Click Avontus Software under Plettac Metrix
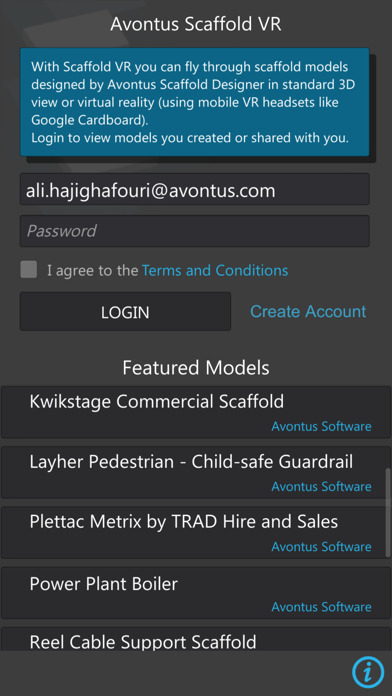Image resolution: width=392 pixels, height=696 pixels. 321,546
